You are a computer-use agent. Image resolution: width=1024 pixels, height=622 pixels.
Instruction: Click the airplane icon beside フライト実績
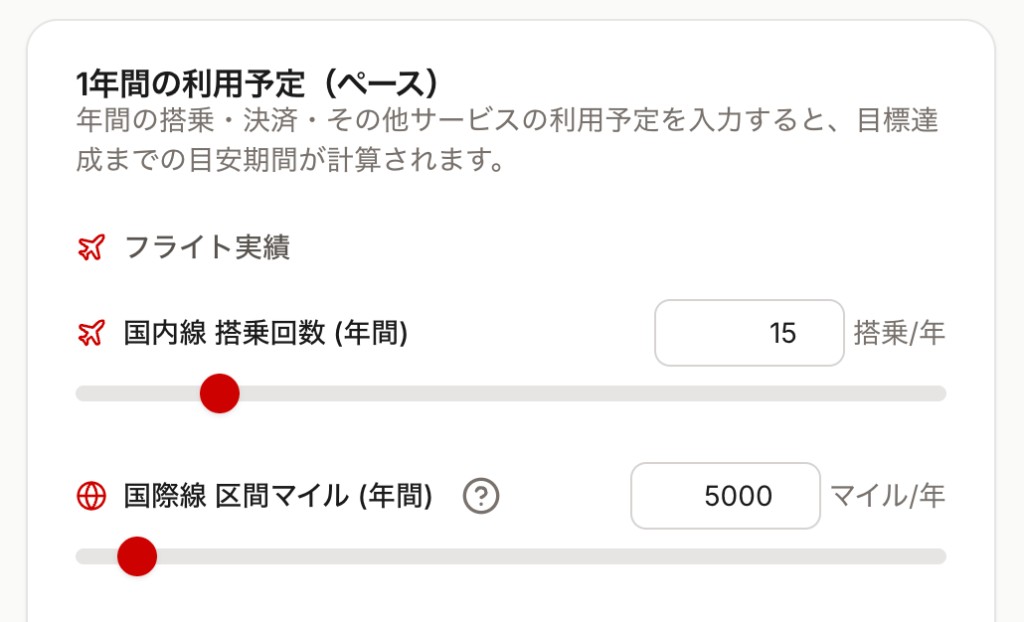91,248
